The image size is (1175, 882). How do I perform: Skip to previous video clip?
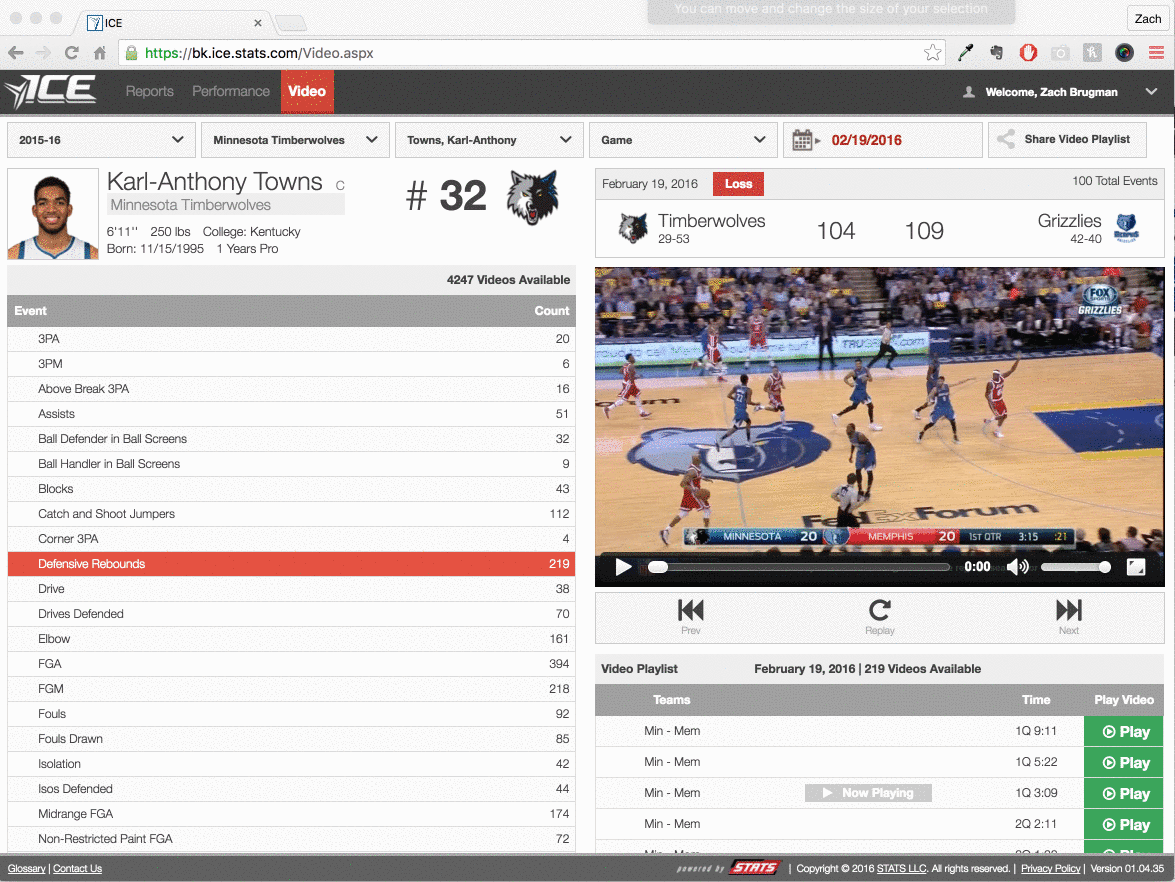(691, 615)
